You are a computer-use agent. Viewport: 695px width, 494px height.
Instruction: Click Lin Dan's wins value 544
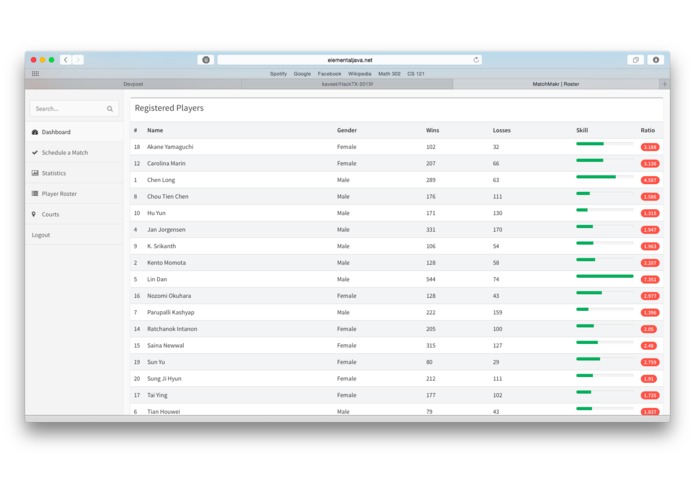431,279
